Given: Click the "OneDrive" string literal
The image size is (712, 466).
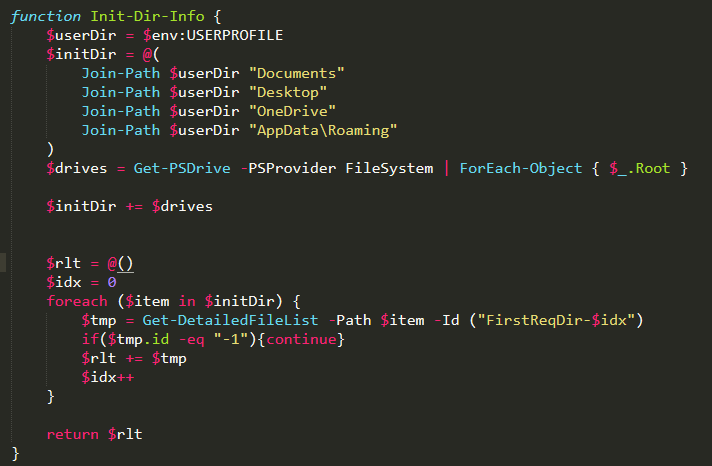Looking at the screenshot, I should point(292,111).
